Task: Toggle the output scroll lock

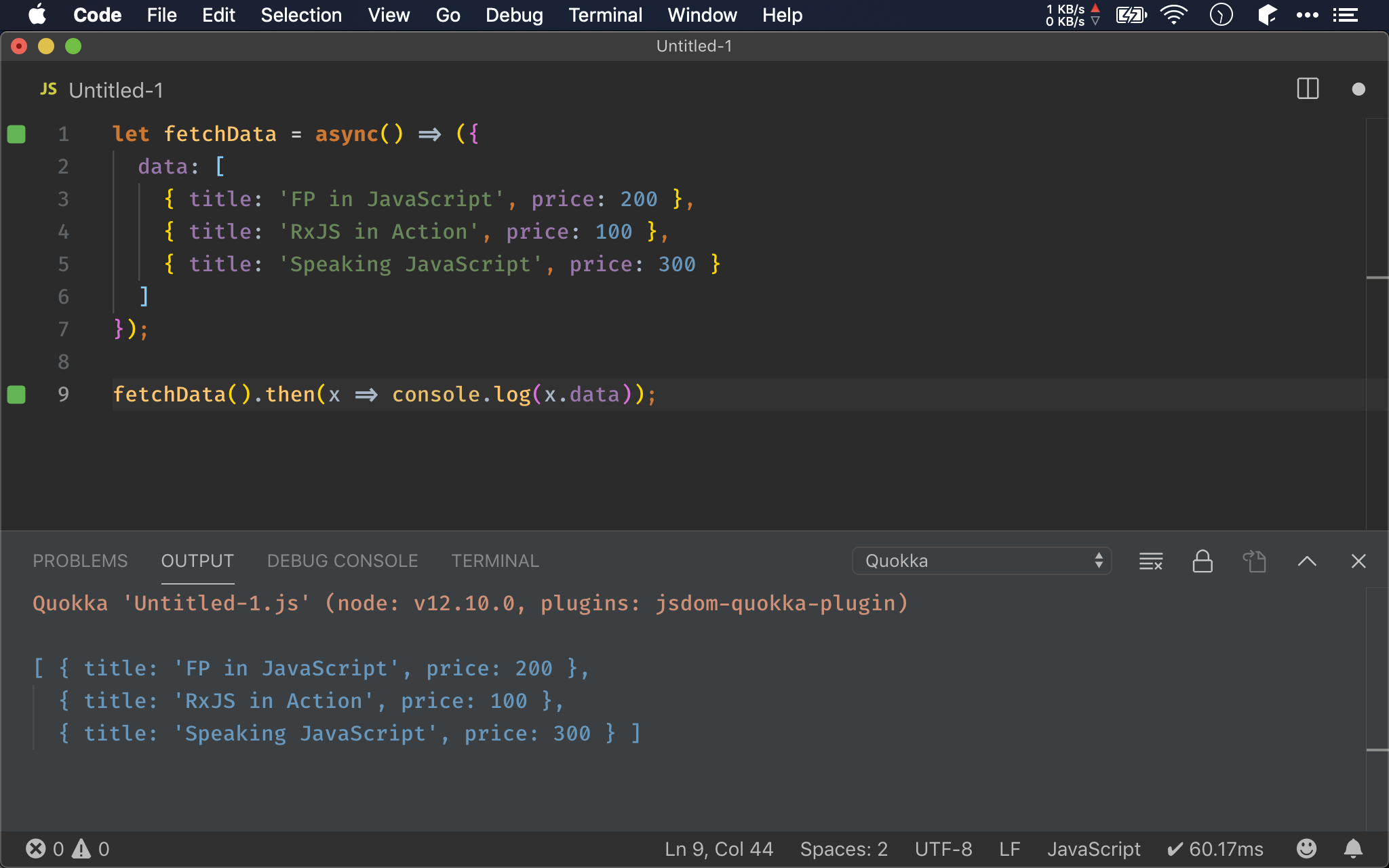Action: 1202,561
